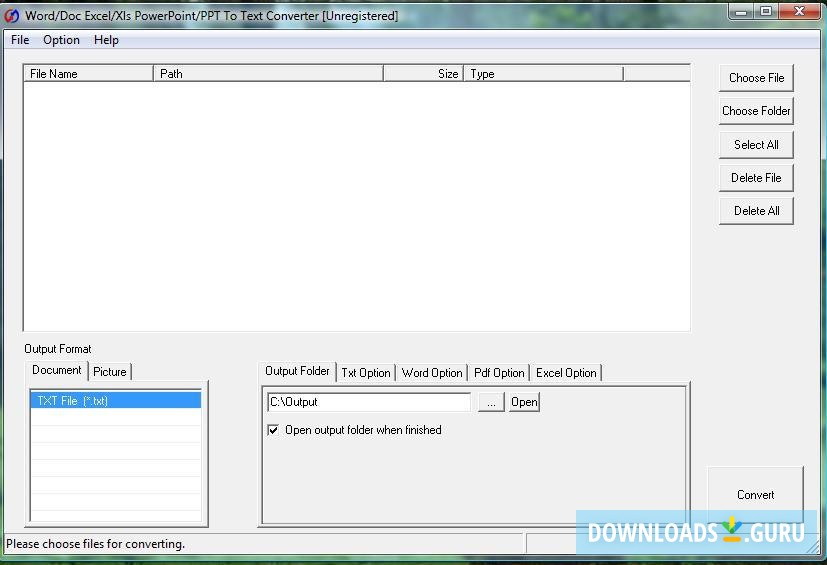
Task: Click the Open button beside output path
Action: pyautogui.click(x=524, y=403)
